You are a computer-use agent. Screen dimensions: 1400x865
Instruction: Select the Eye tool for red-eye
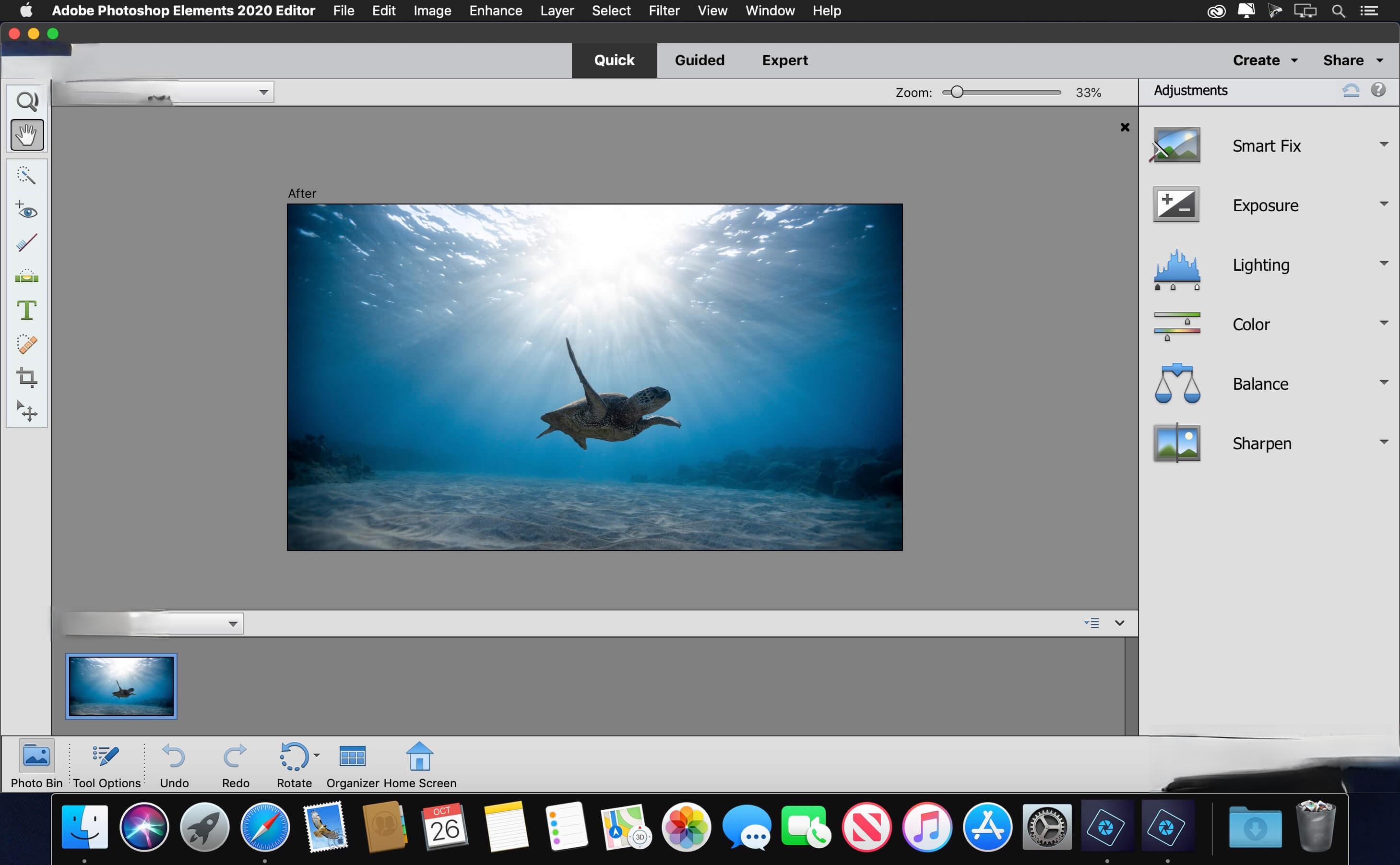26,210
